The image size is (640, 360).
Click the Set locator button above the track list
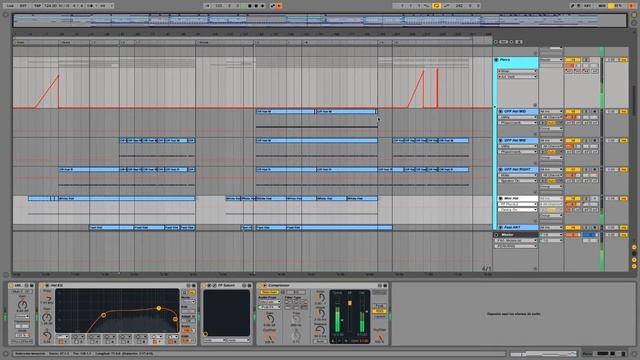[504, 42]
